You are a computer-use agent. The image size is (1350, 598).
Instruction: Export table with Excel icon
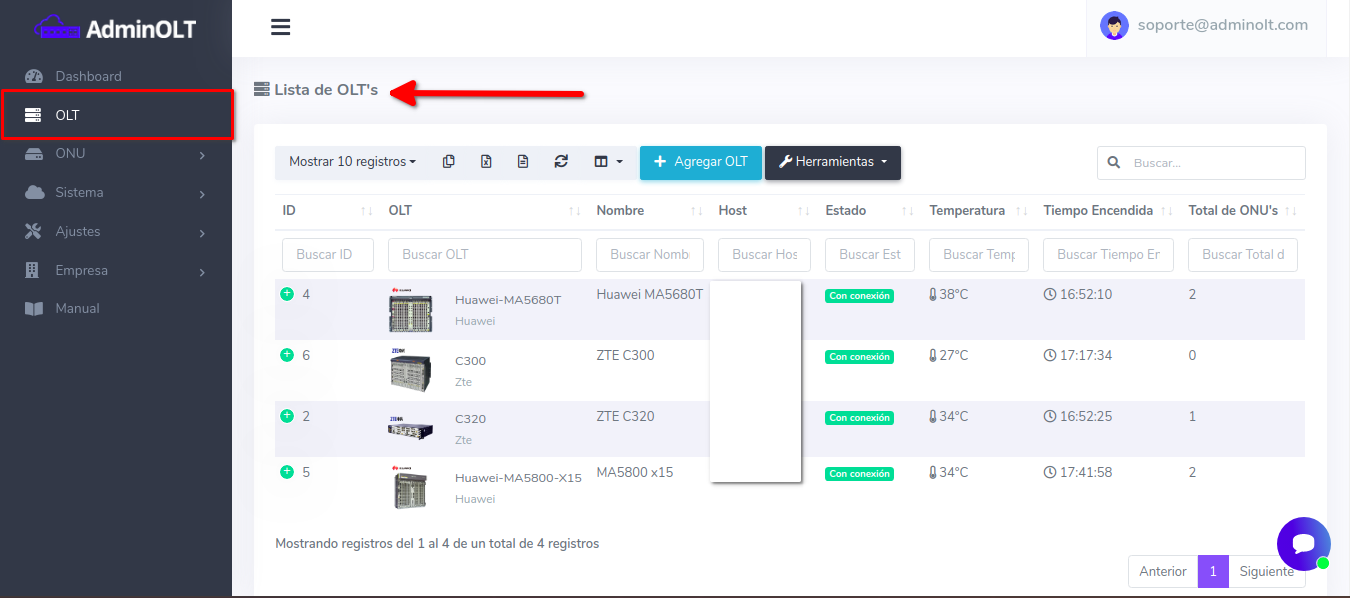pyautogui.click(x=486, y=162)
